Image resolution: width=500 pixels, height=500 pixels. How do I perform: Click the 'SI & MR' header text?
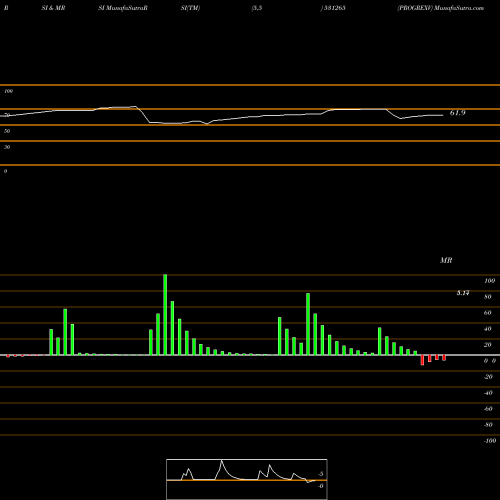[x=53, y=8]
